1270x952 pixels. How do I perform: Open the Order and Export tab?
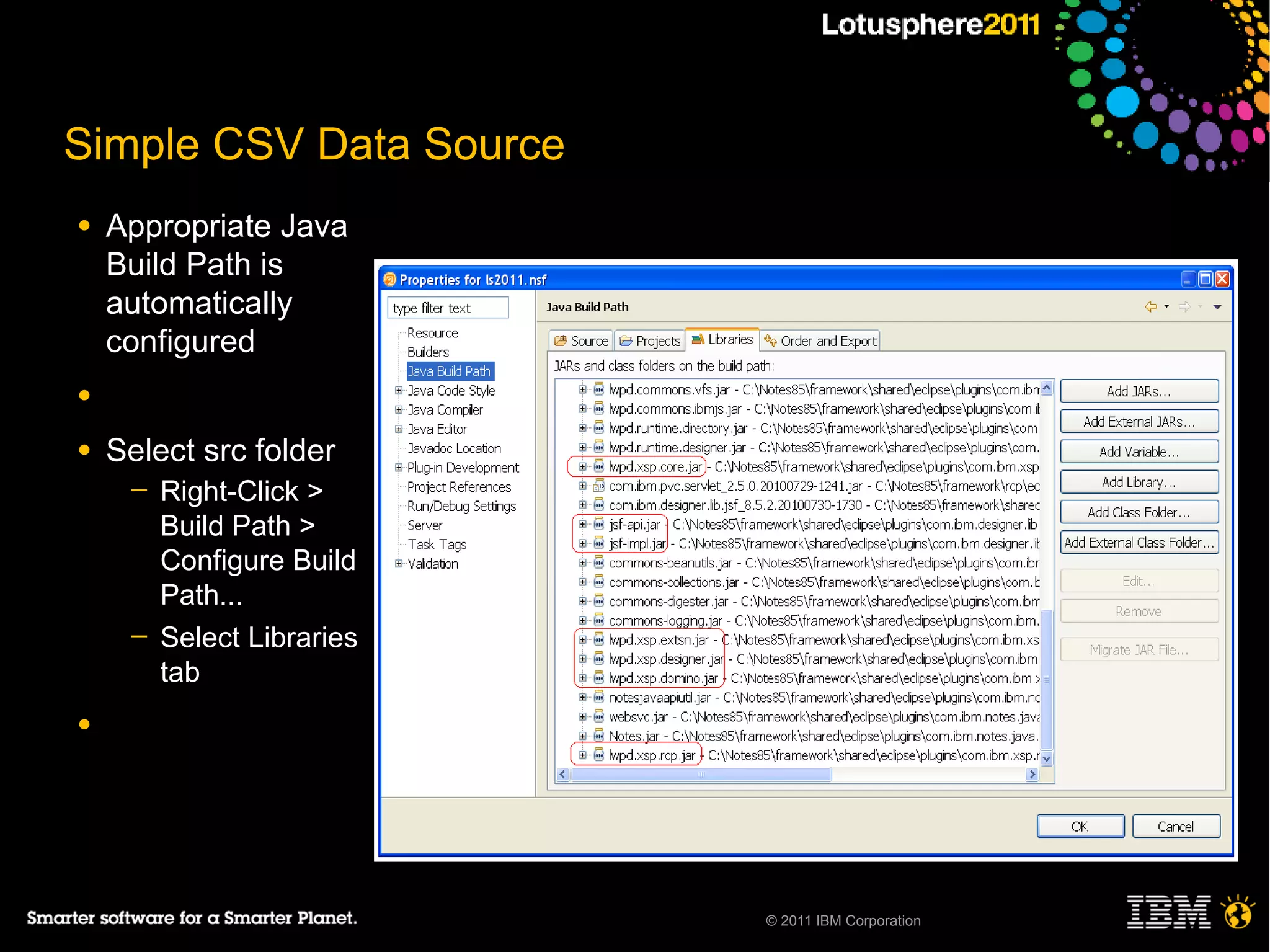pyautogui.click(x=820, y=340)
